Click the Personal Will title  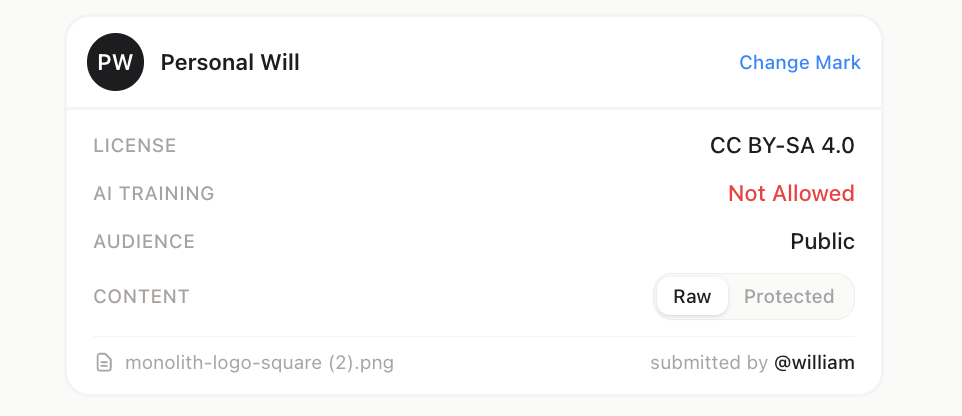coord(230,62)
